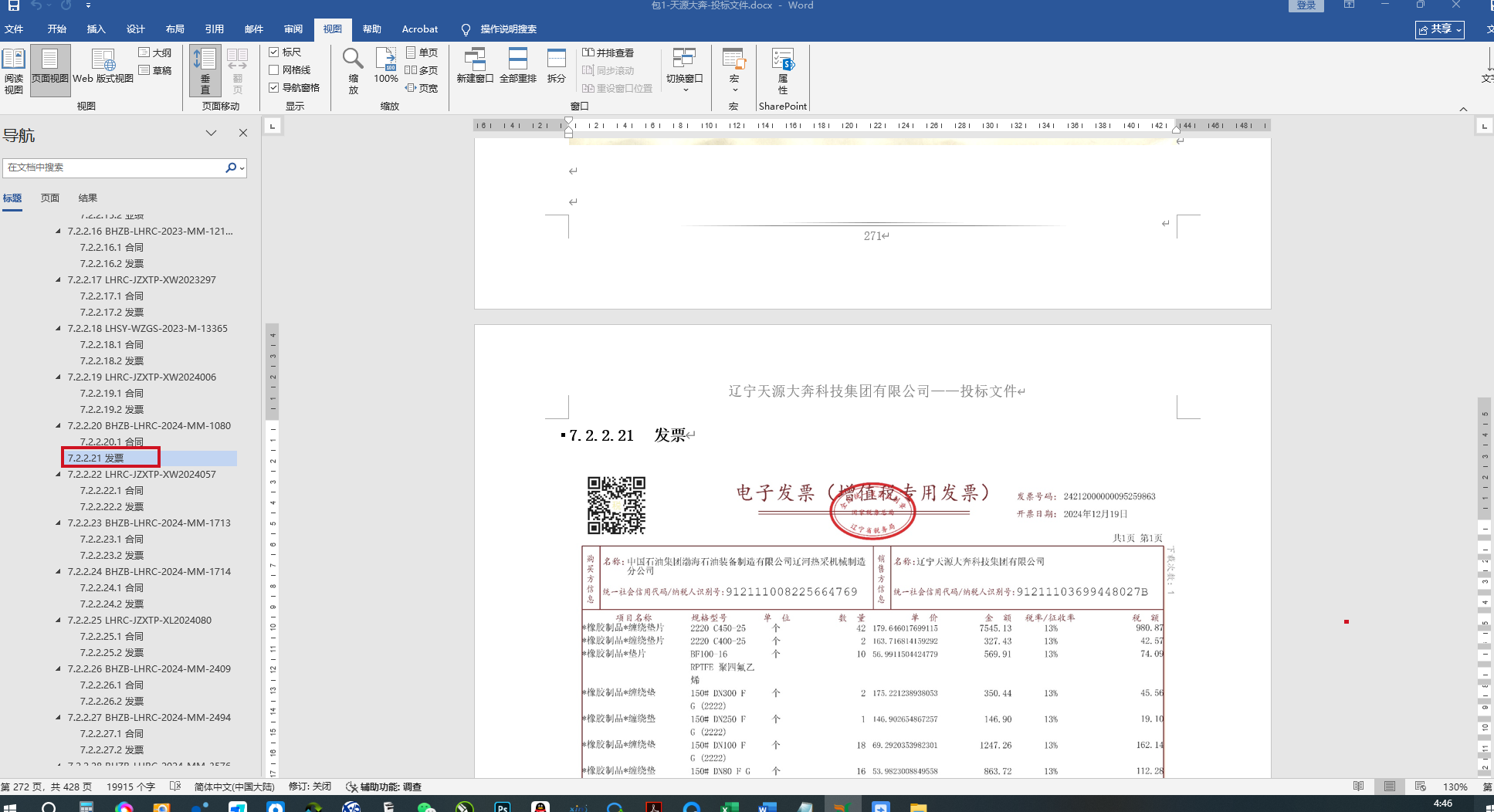Collapse heading 7.2.2.19 LHRC-JZXTP-XW2024006
The image size is (1494, 812).
(x=59, y=377)
